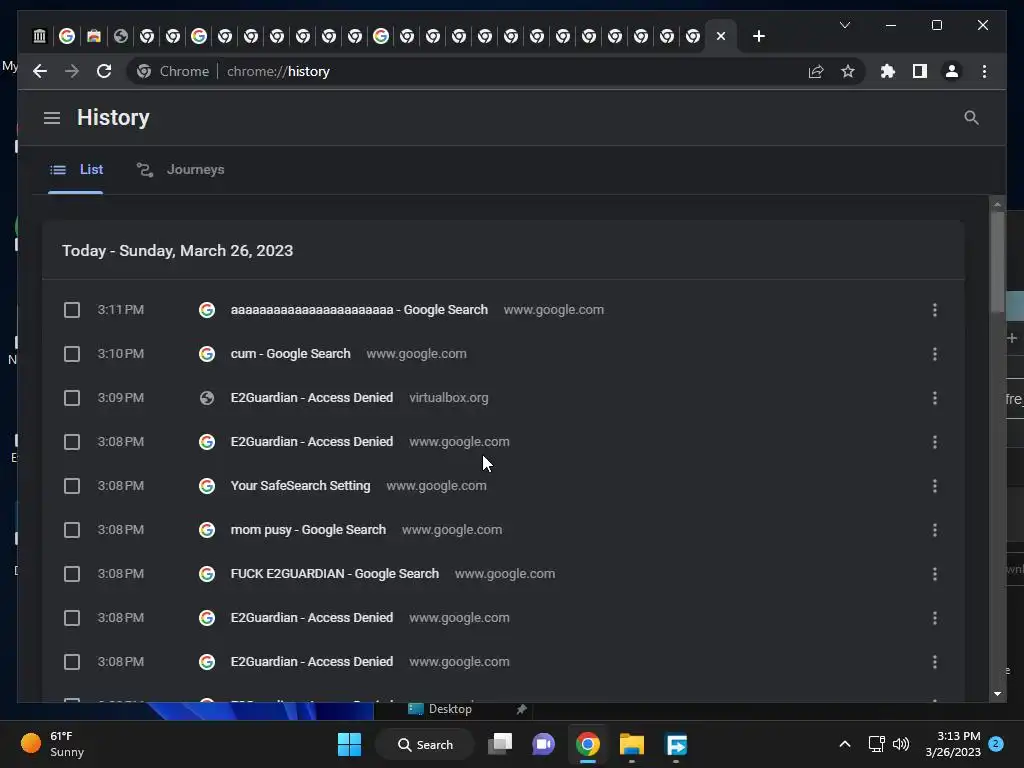Open actions menu for the 3:10 PM entry
The width and height of the screenshot is (1024, 768).
(935, 354)
